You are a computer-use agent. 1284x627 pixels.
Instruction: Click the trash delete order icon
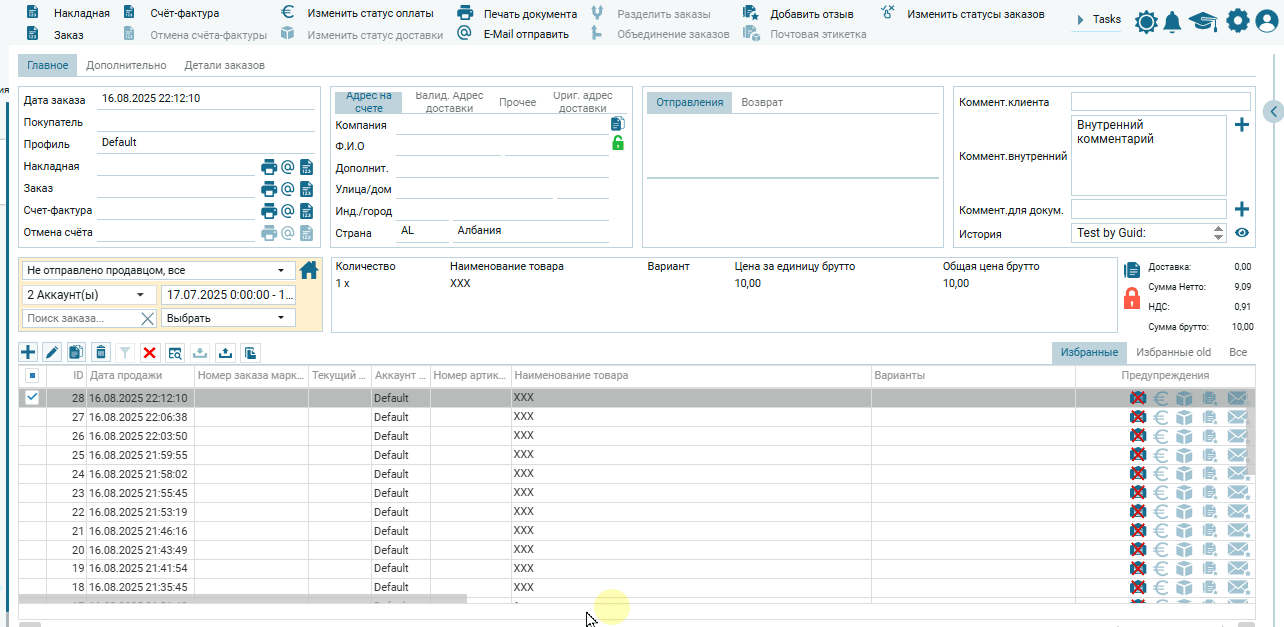(x=101, y=352)
